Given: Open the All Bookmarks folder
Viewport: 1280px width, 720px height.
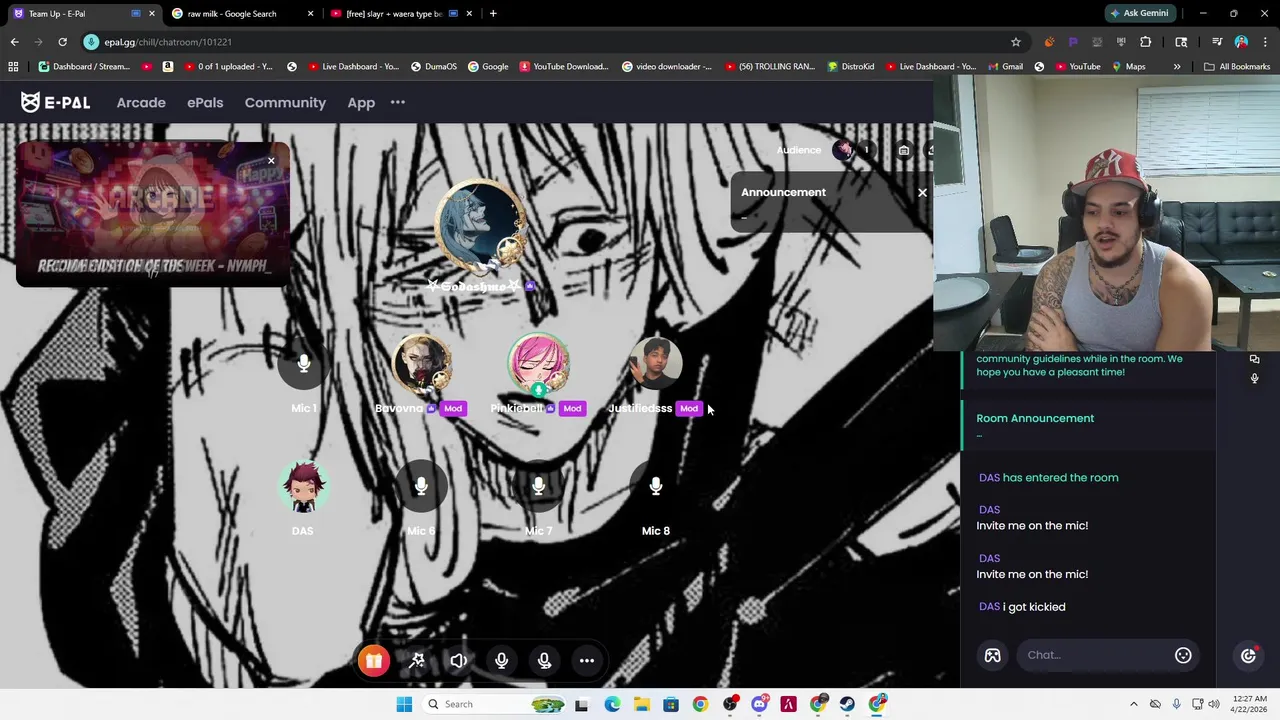Looking at the screenshot, I should coord(1237,67).
